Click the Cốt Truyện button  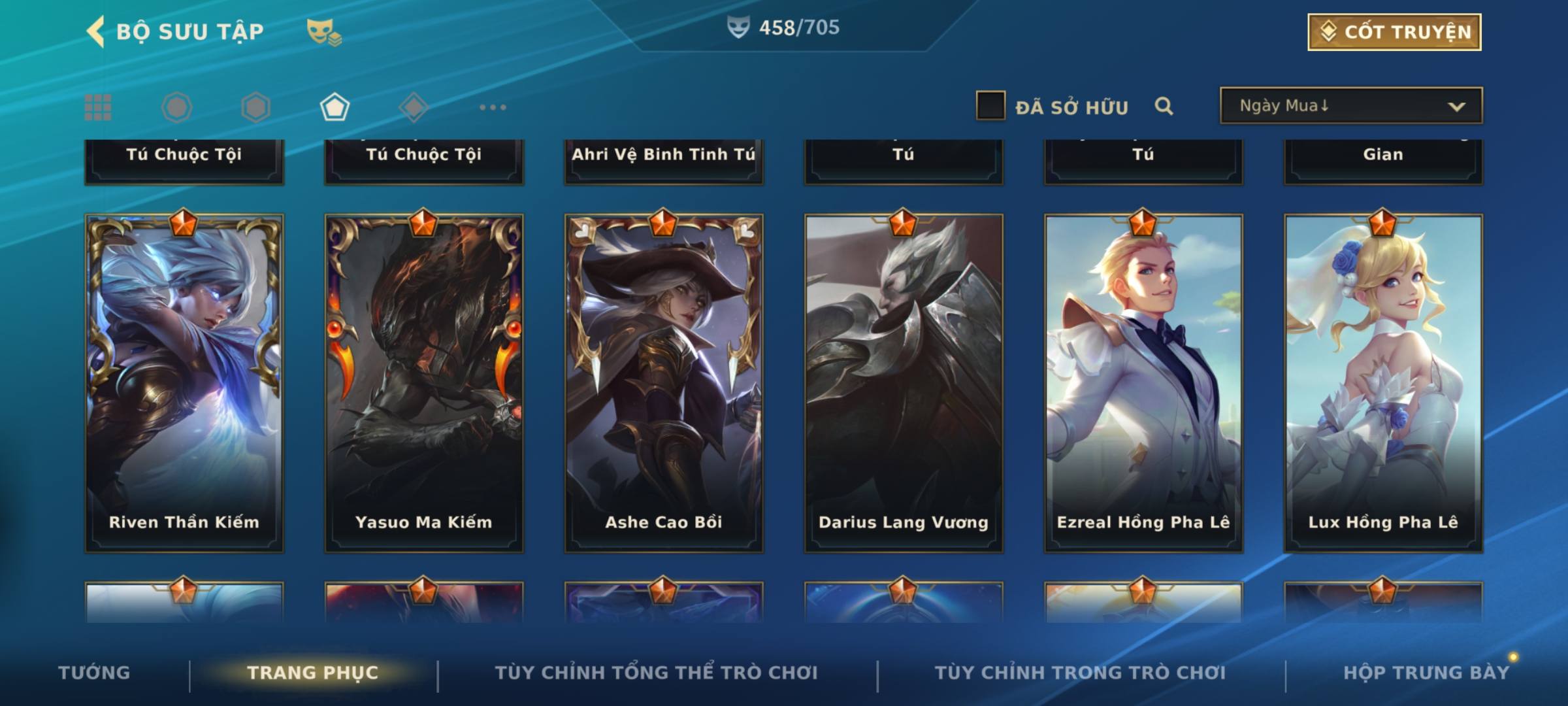1394,32
